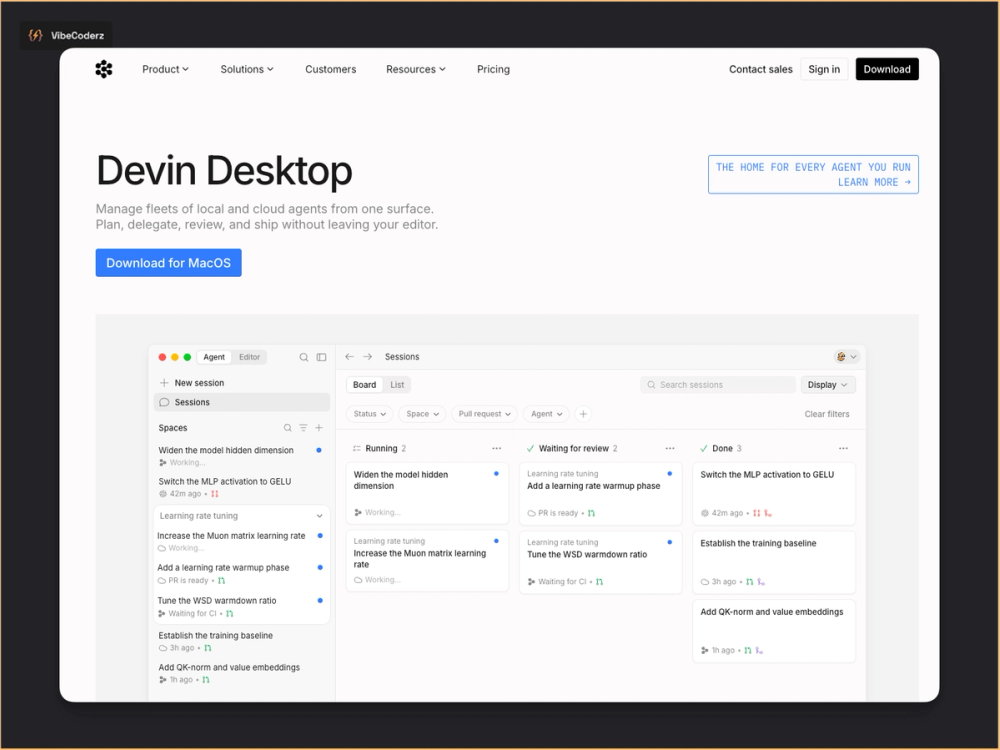Click the search icon beside the Editor tab
This screenshot has height=750, width=1000.
304,357
